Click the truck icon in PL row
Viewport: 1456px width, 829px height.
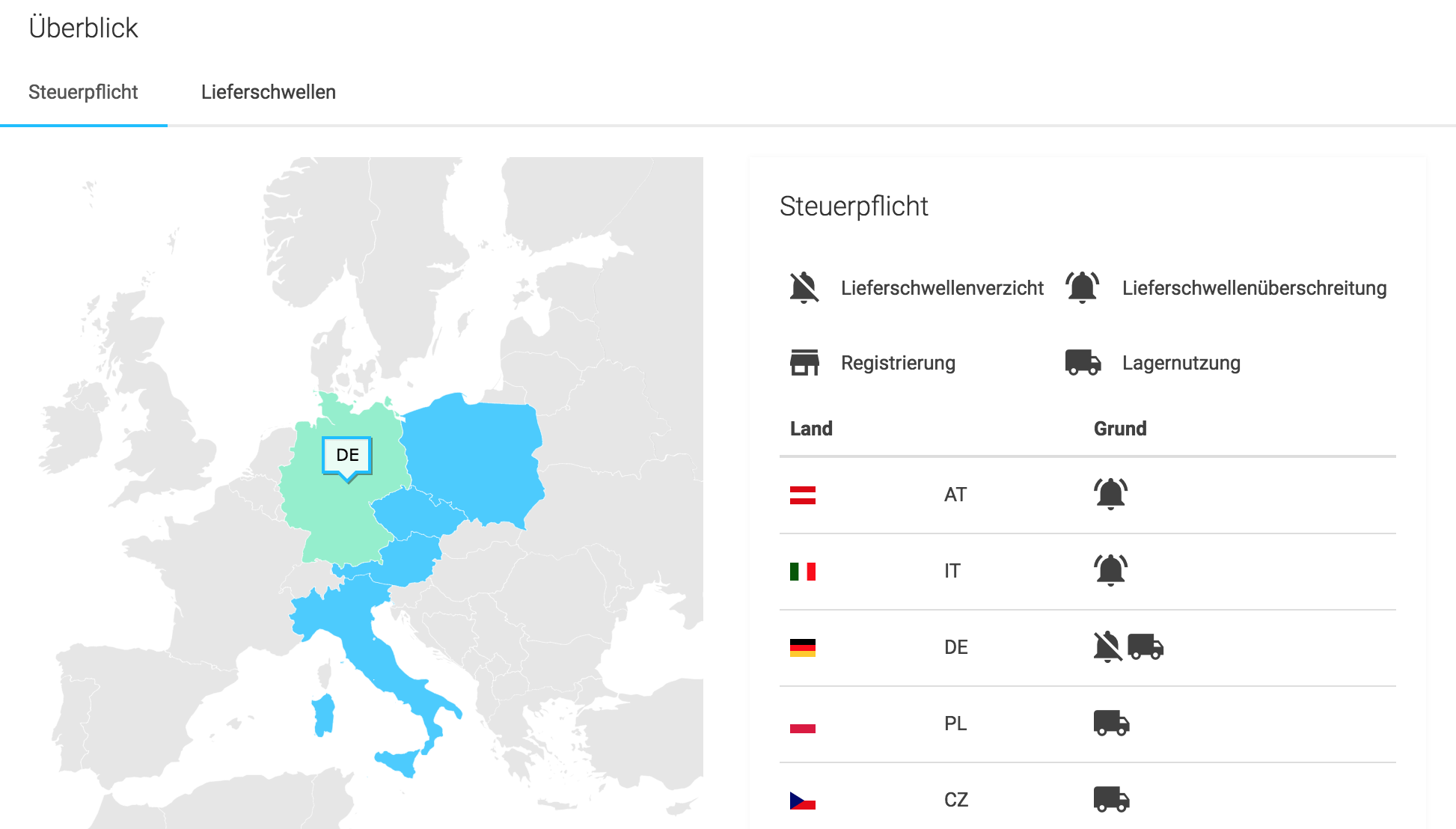pos(1112,723)
